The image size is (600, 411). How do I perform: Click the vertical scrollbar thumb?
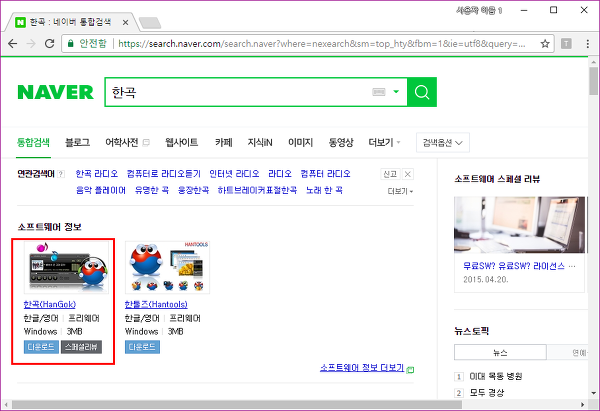click(x=593, y=81)
